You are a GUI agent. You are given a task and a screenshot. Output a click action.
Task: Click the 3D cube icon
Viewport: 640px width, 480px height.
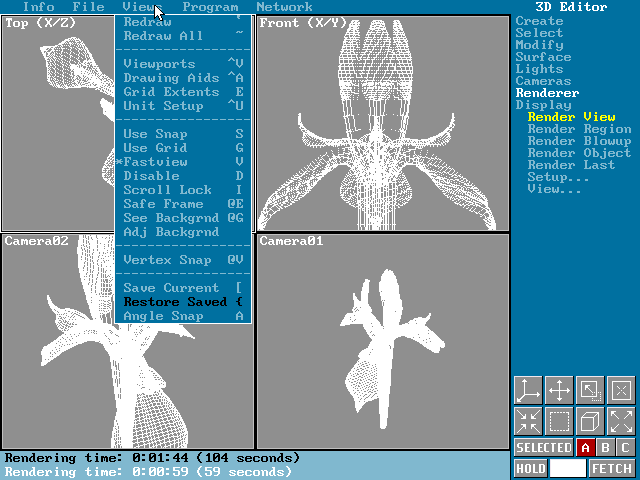point(590,421)
